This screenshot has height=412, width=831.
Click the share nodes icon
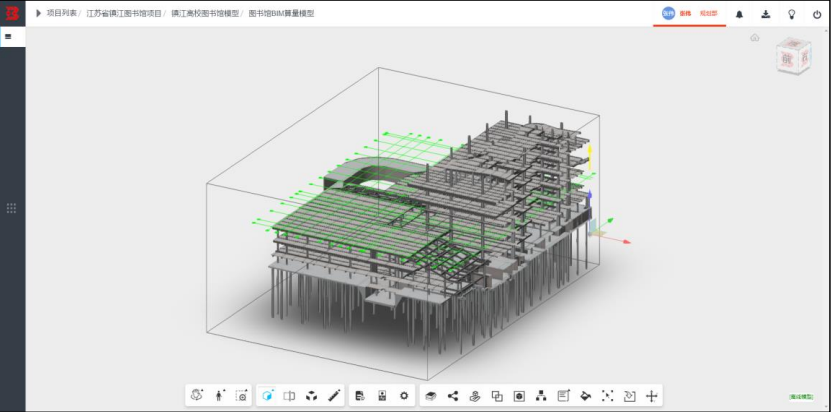click(x=453, y=396)
